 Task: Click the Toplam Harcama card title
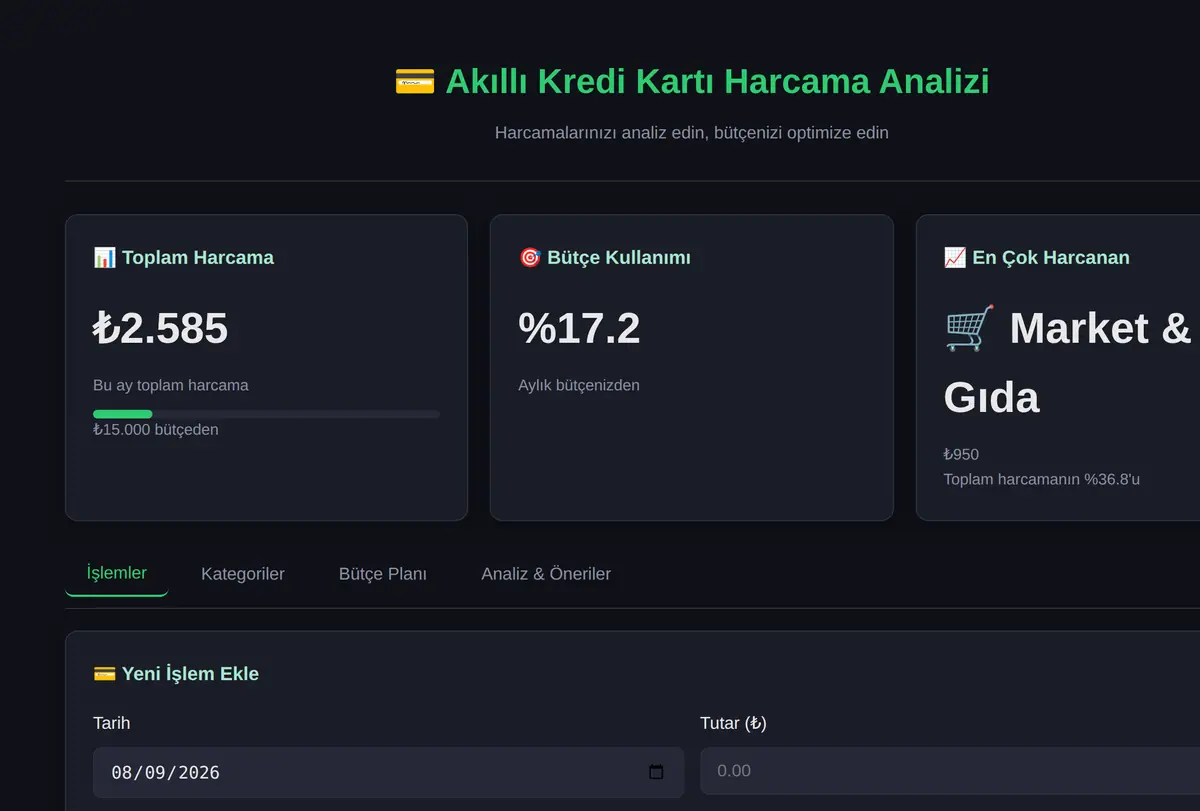[x=198, y=258]
